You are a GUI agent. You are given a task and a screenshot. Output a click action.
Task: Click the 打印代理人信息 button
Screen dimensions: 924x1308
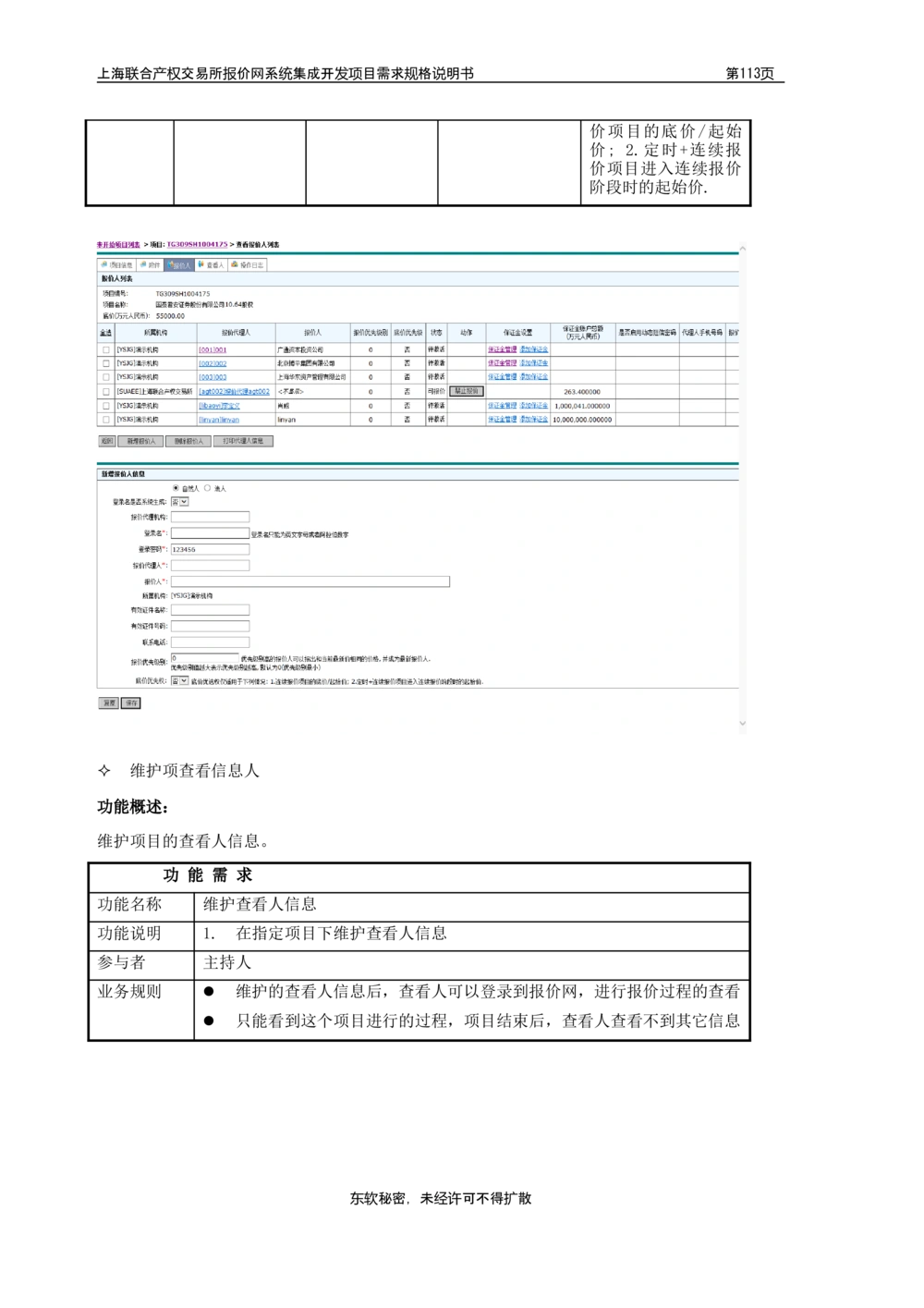click(x=243, y=442)
